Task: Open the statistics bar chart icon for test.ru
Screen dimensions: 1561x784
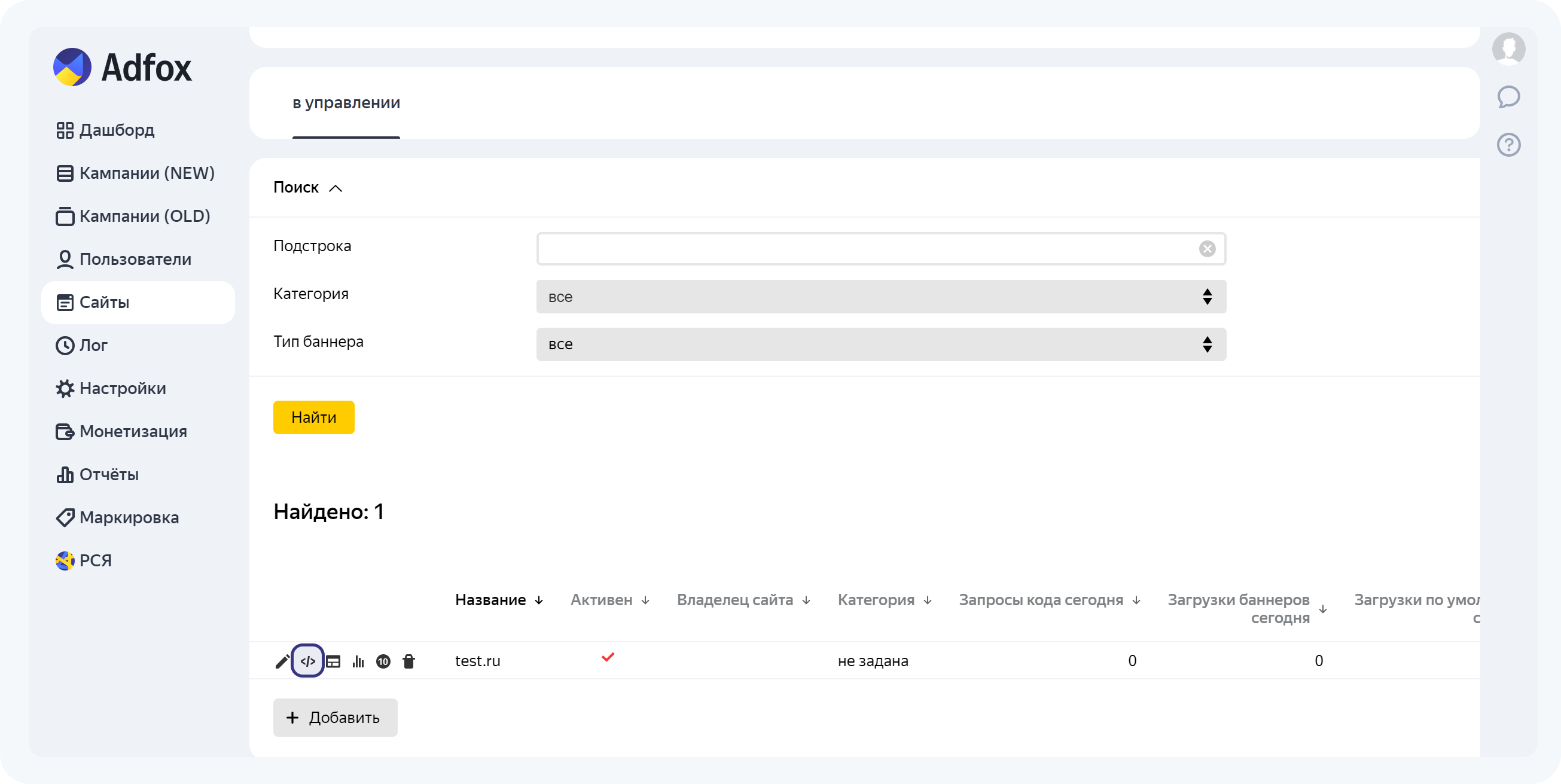Action: 358,661
